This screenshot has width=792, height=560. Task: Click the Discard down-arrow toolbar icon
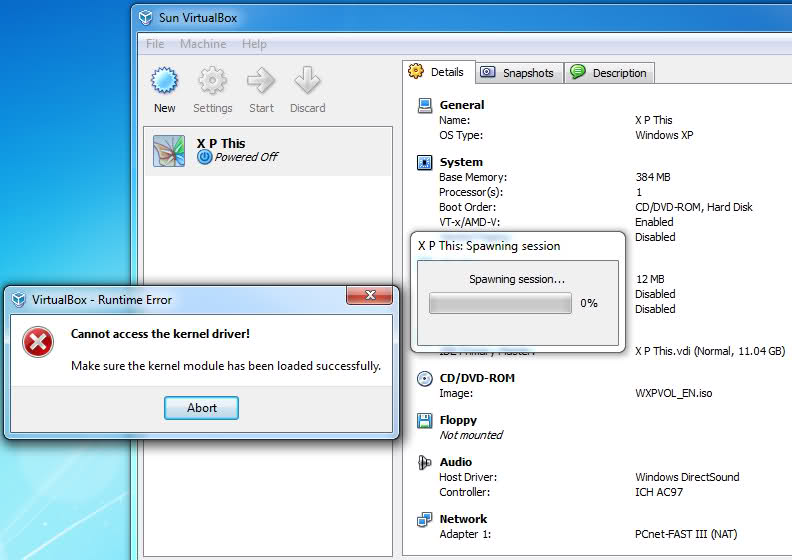(307, 81)
